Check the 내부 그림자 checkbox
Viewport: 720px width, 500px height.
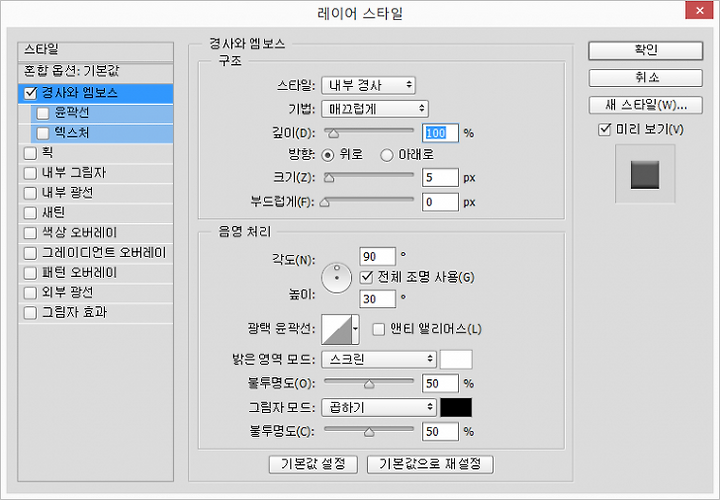30,173
